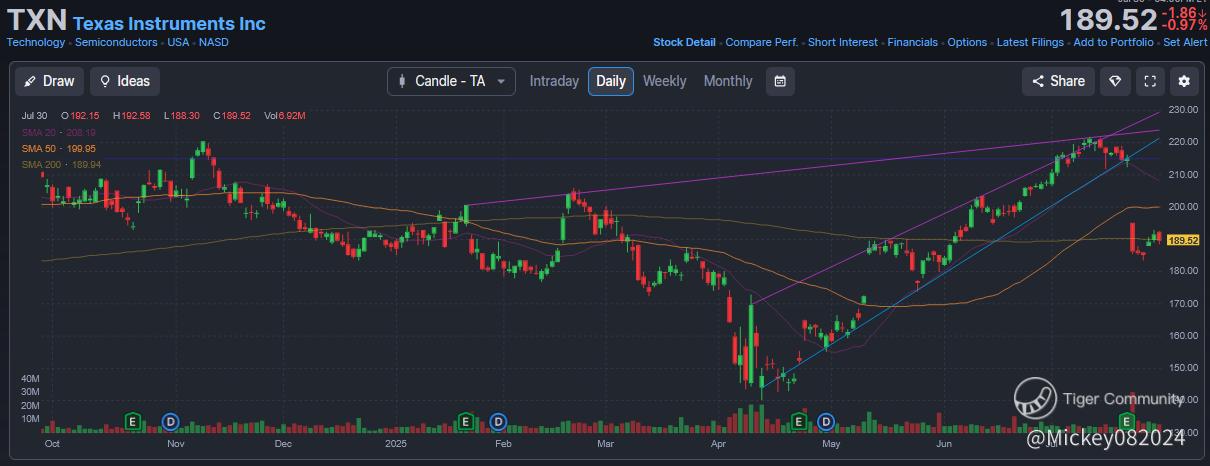This screenshot has height=466, width=1210.
Task: Select the SMA 200 indicator label
Action: (x=59, y=164)
